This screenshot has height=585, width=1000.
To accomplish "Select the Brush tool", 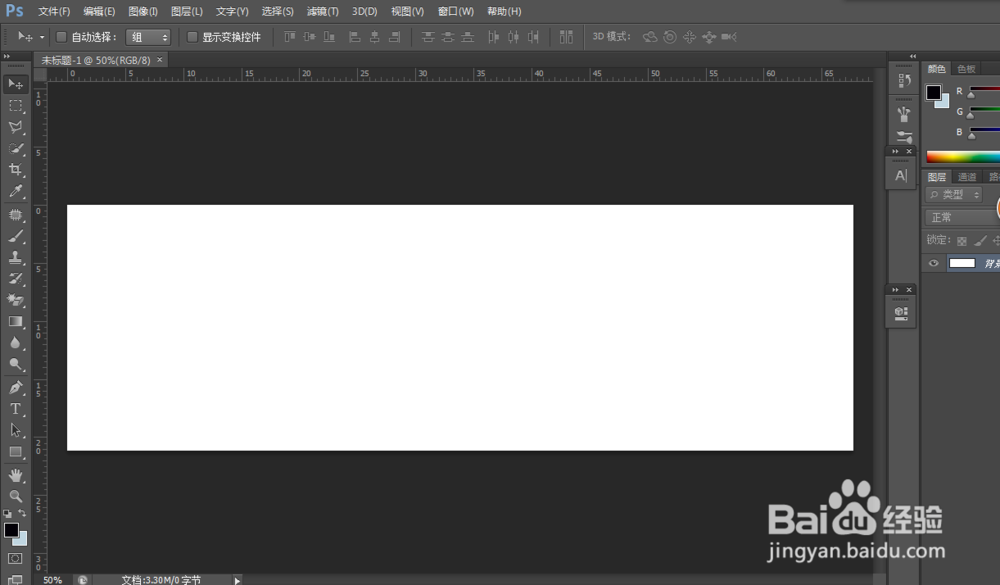I will pos(15,237).
